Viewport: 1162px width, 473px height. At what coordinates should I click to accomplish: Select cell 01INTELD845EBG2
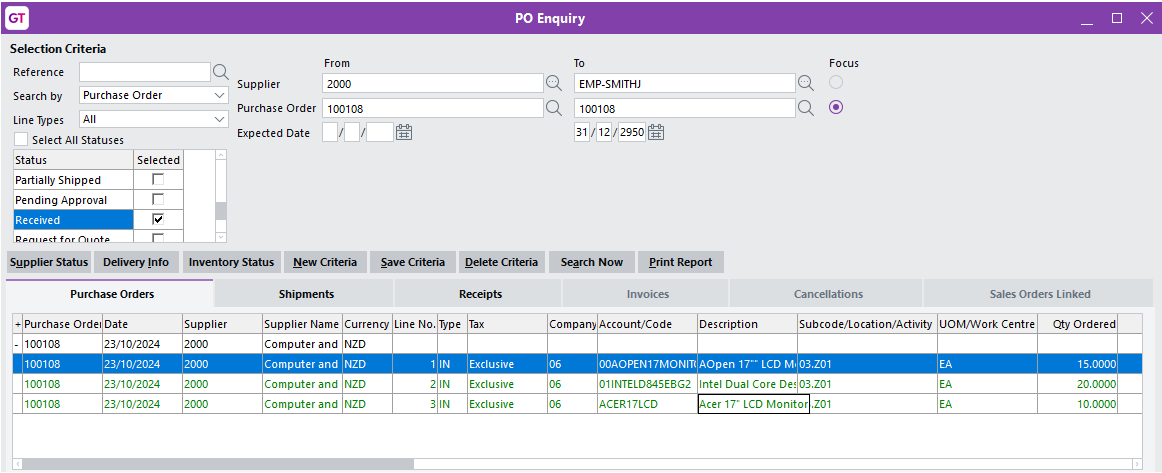pos(647,384)
